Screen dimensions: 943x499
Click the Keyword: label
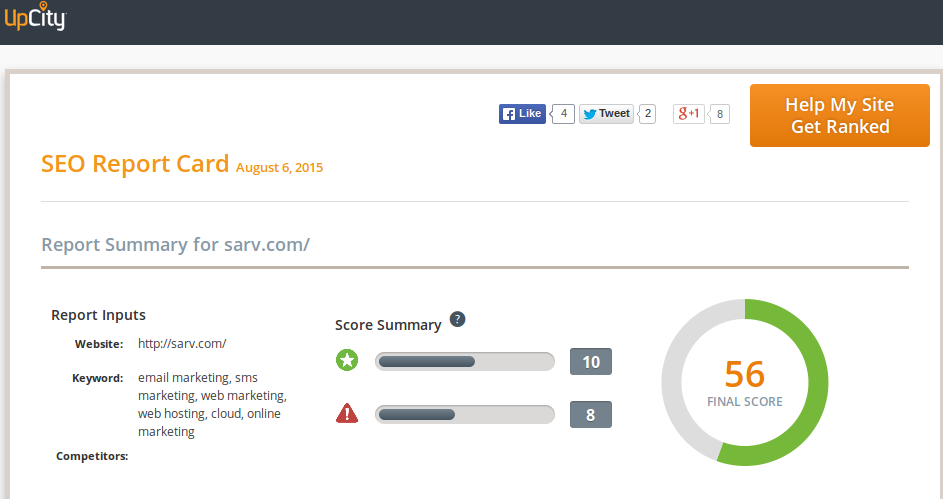(97, 378)
